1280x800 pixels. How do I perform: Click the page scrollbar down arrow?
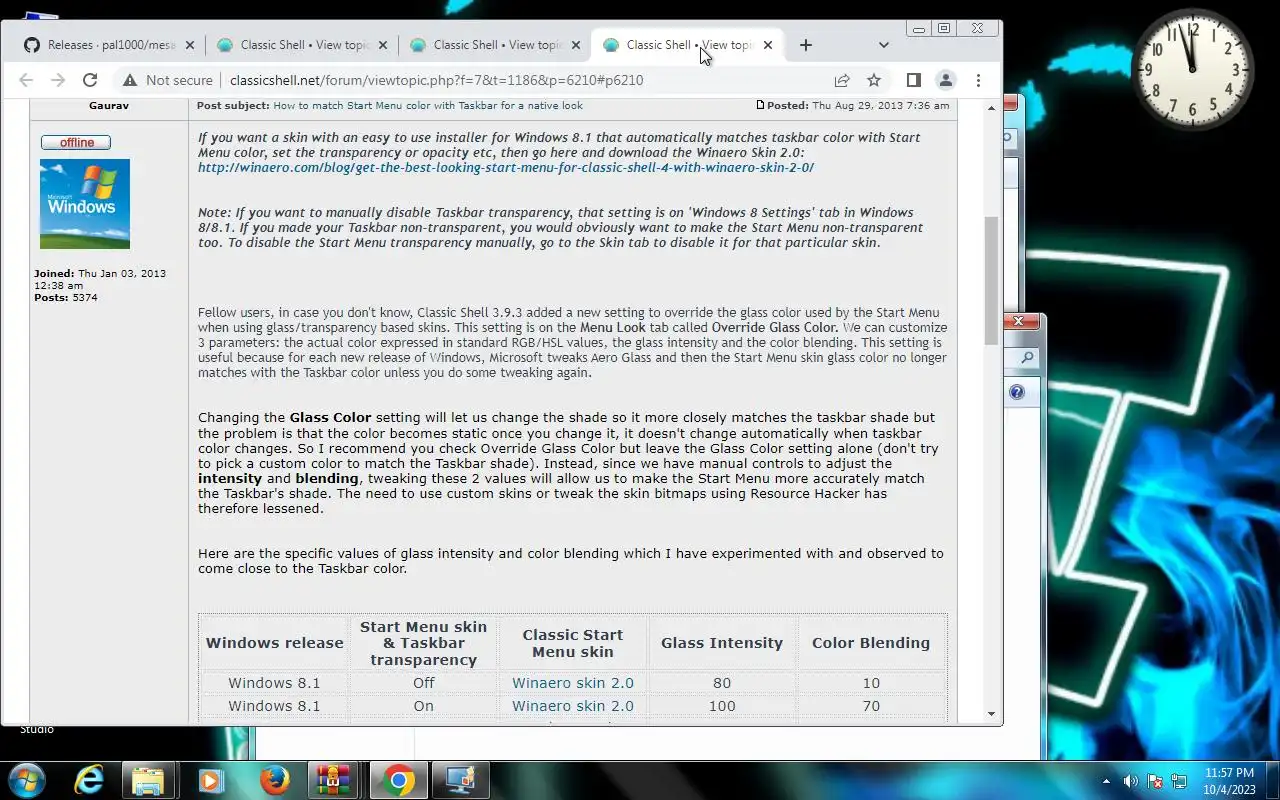pos(992,714)
